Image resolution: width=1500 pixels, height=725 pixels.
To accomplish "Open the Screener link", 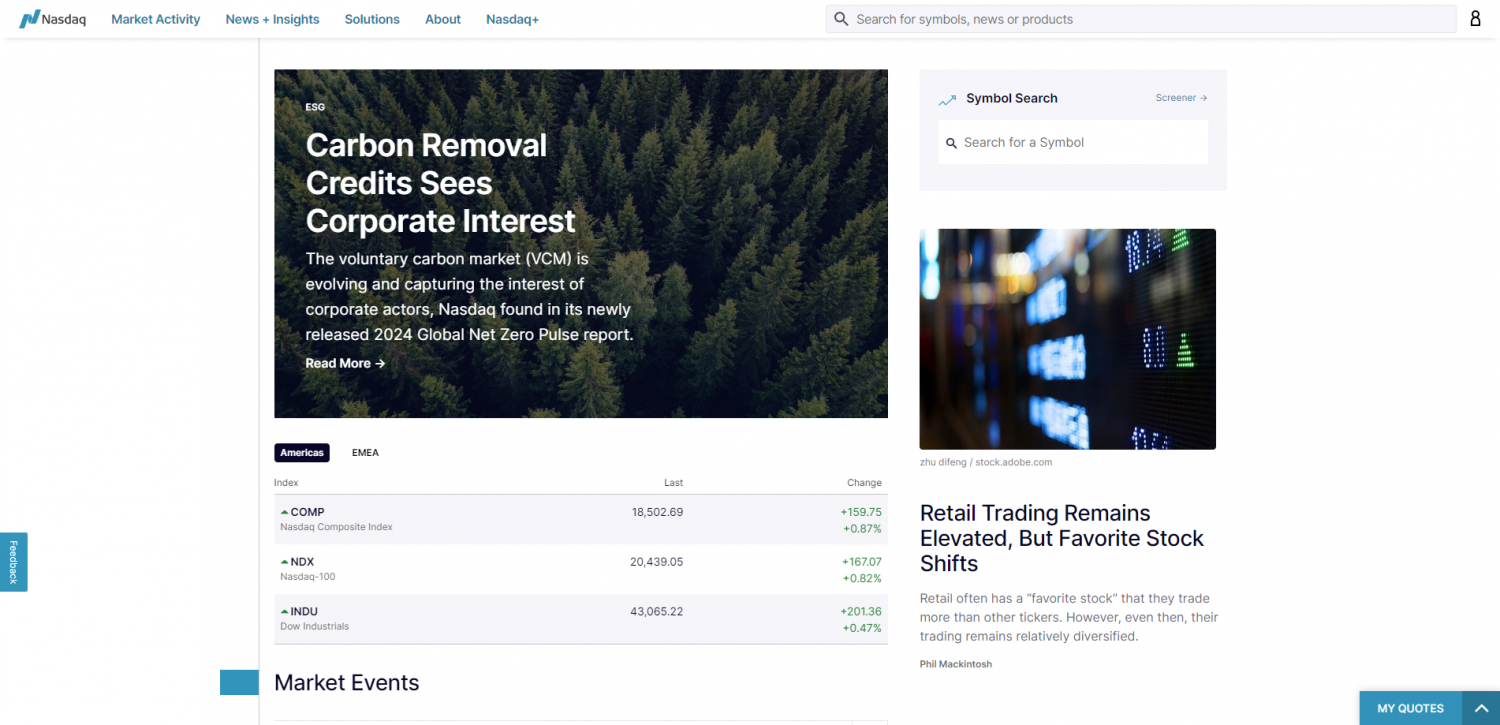I will [1181, 98].
